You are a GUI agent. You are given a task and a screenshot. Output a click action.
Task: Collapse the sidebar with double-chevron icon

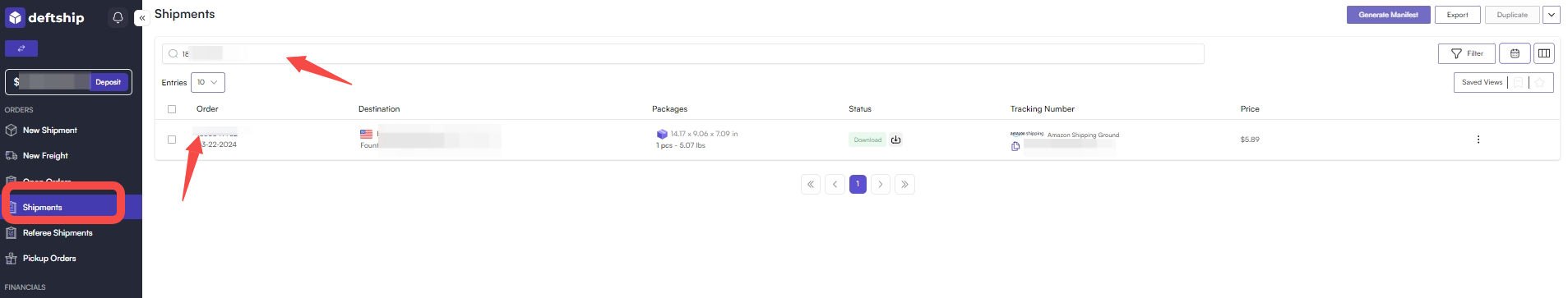(x=141, y=17)
